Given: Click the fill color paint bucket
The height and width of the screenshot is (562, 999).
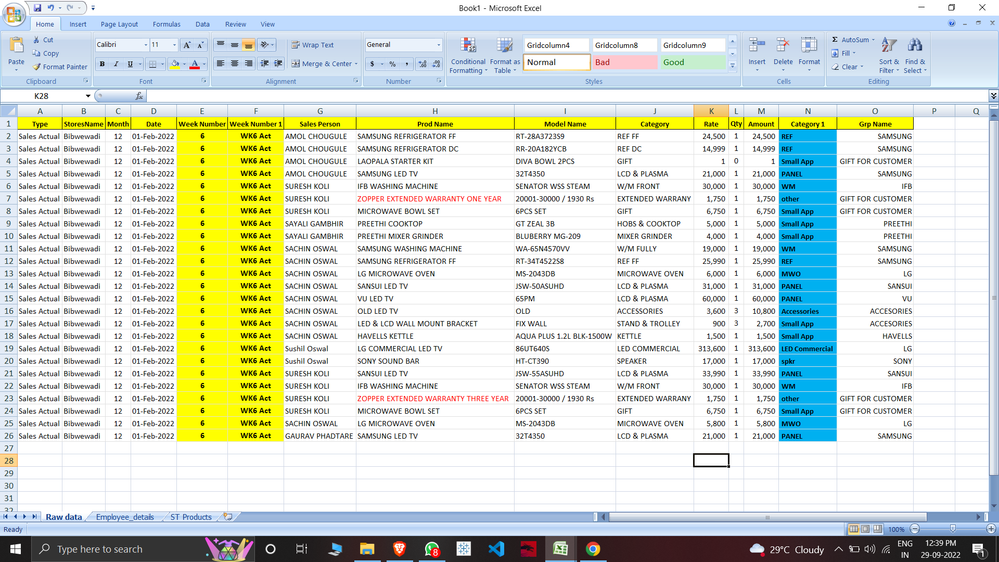Looking at the screenshot, I should click(175, 64).
